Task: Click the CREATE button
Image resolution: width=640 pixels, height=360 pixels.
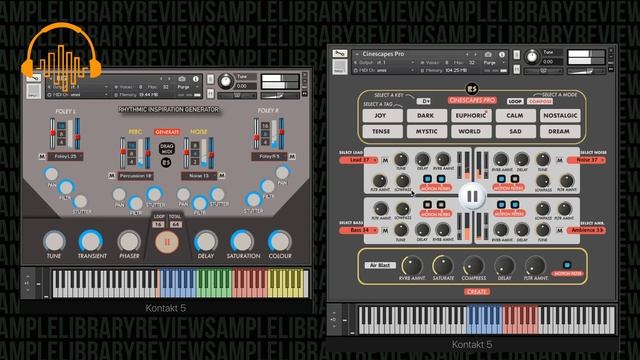Action: (x=476, y=292)
